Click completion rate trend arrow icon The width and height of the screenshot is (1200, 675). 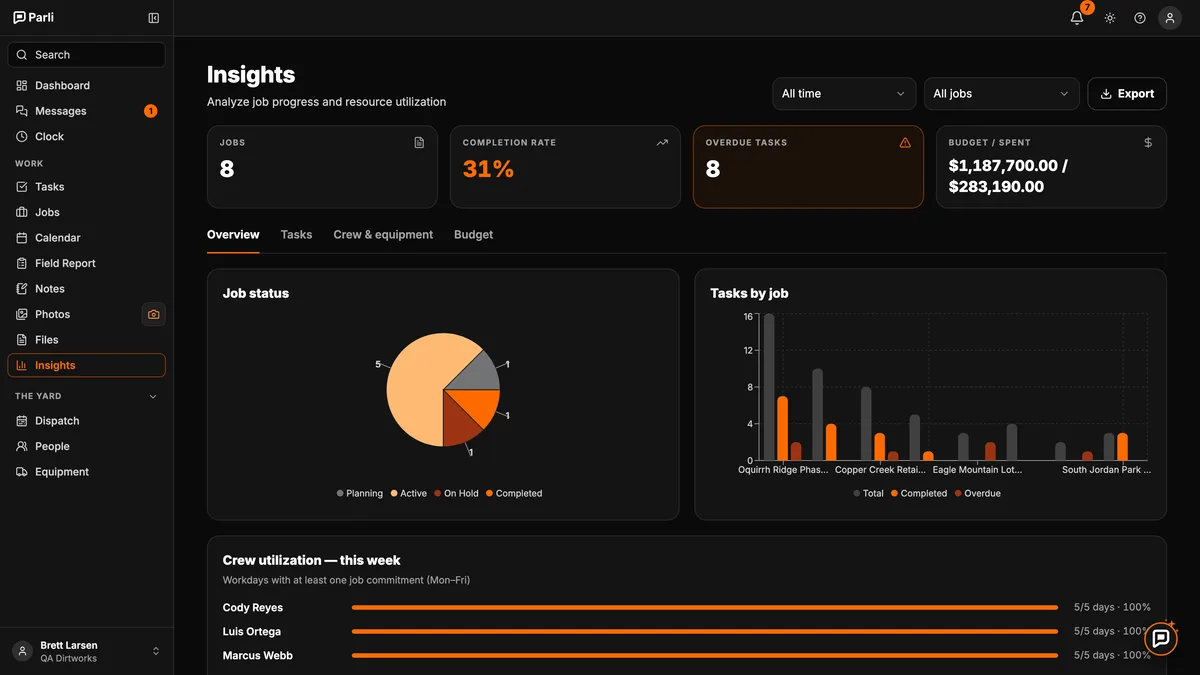click(x=662, y=143)
